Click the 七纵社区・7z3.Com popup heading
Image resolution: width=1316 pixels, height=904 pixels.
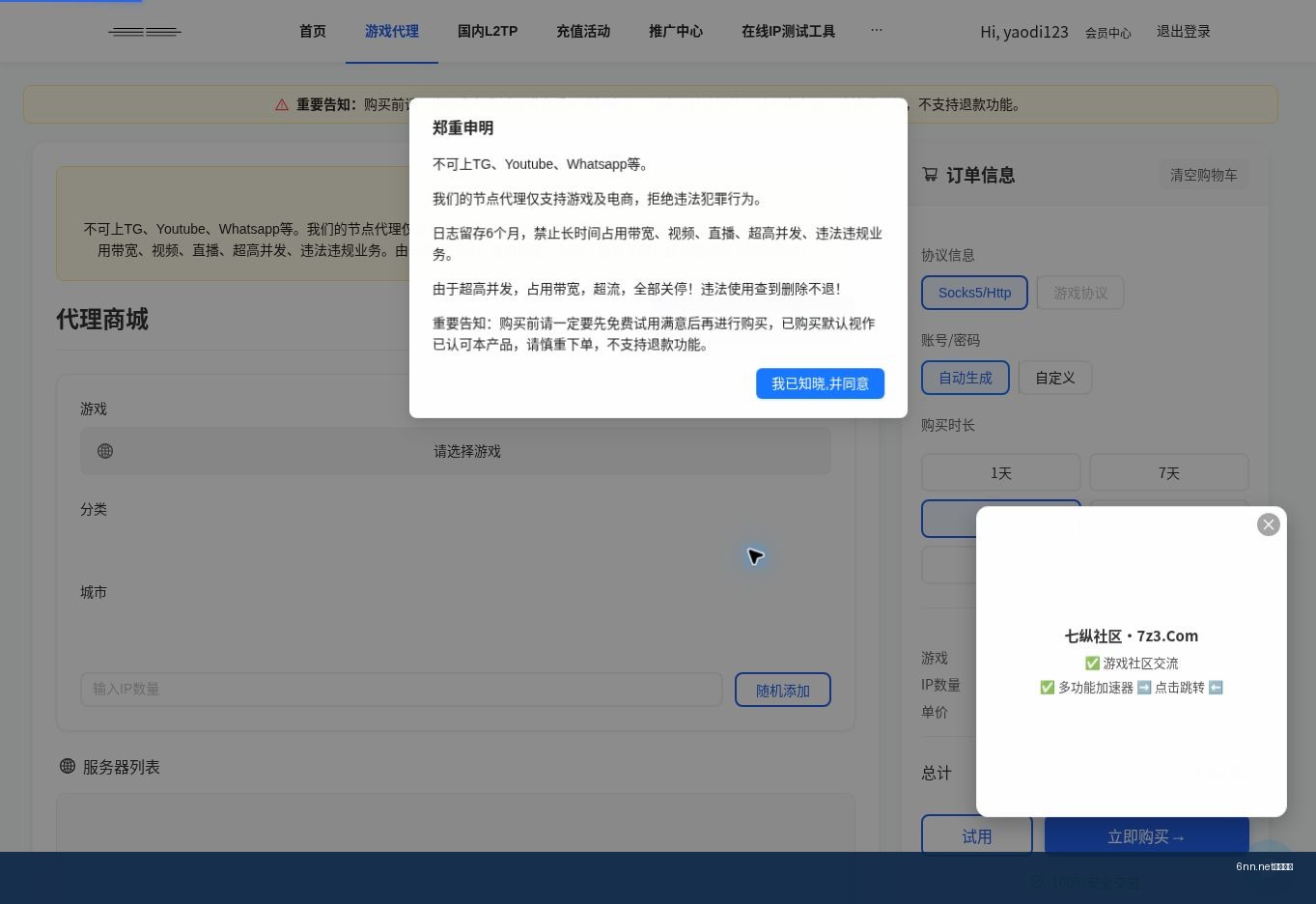click(1132, 636)
